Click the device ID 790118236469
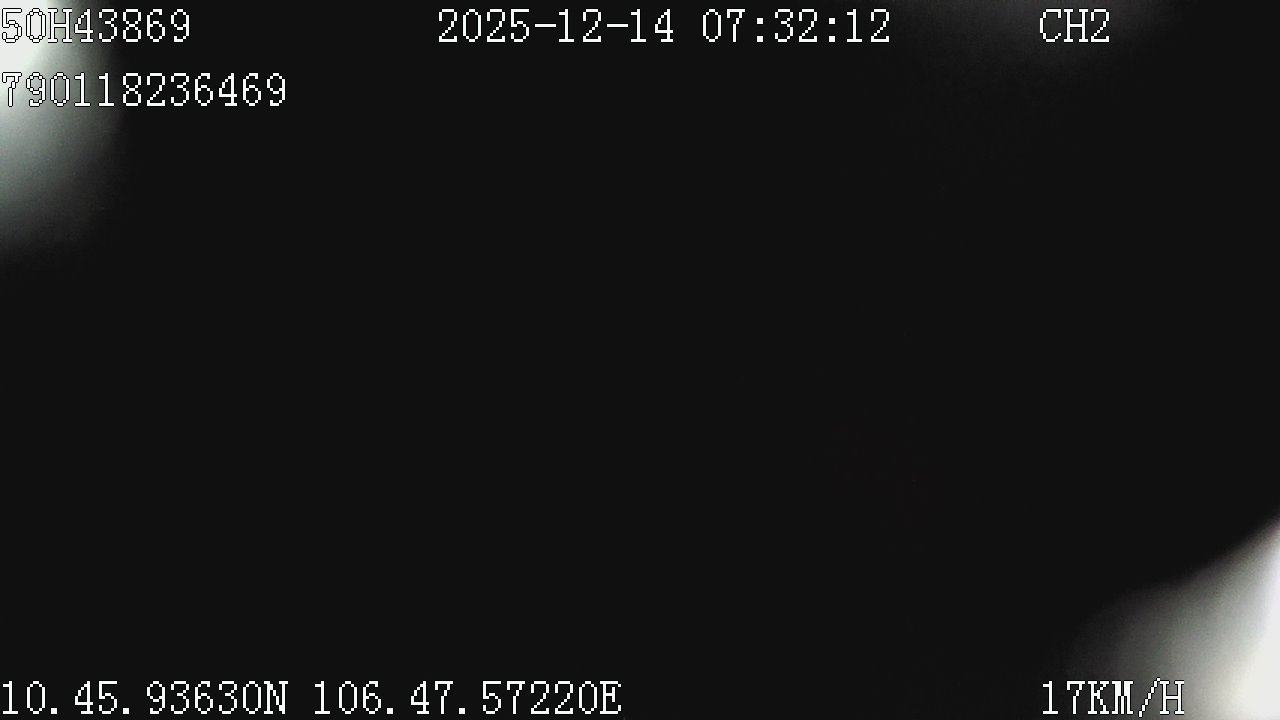This screenshot has width=1280, height=720. click(144, 90)
